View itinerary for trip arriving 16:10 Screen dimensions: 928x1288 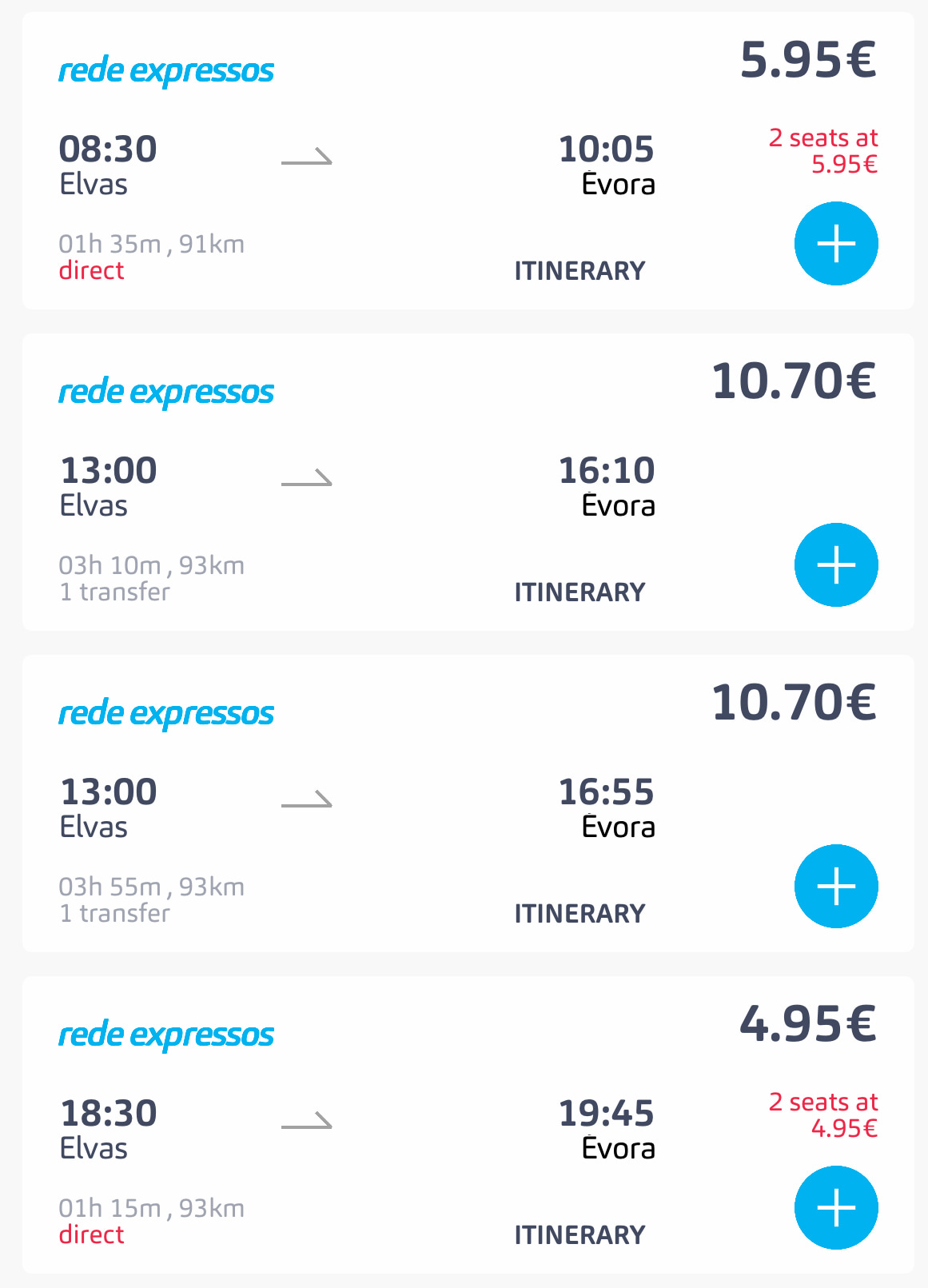(x=580, y=592)
